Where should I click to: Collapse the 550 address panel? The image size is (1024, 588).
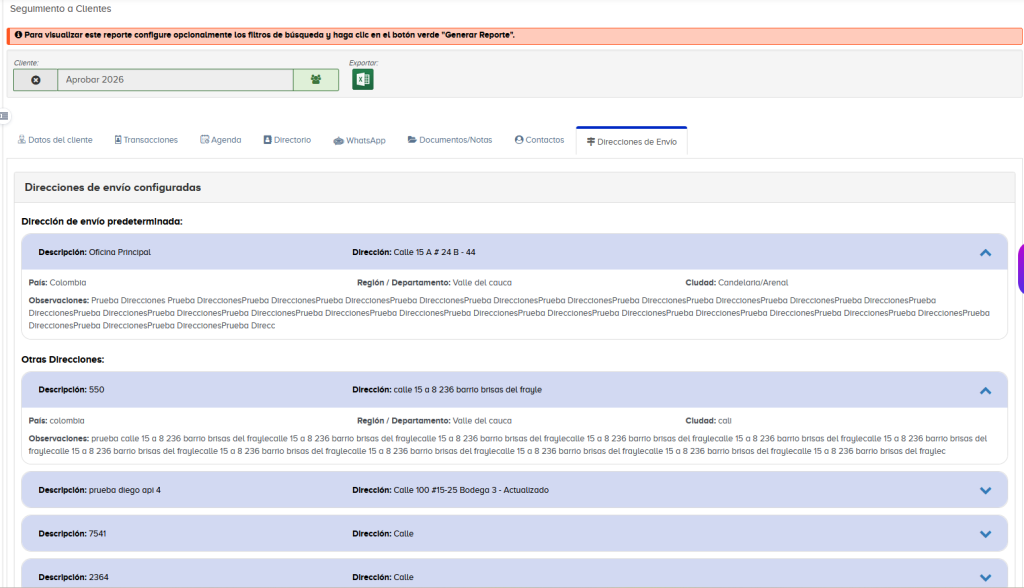985,391
